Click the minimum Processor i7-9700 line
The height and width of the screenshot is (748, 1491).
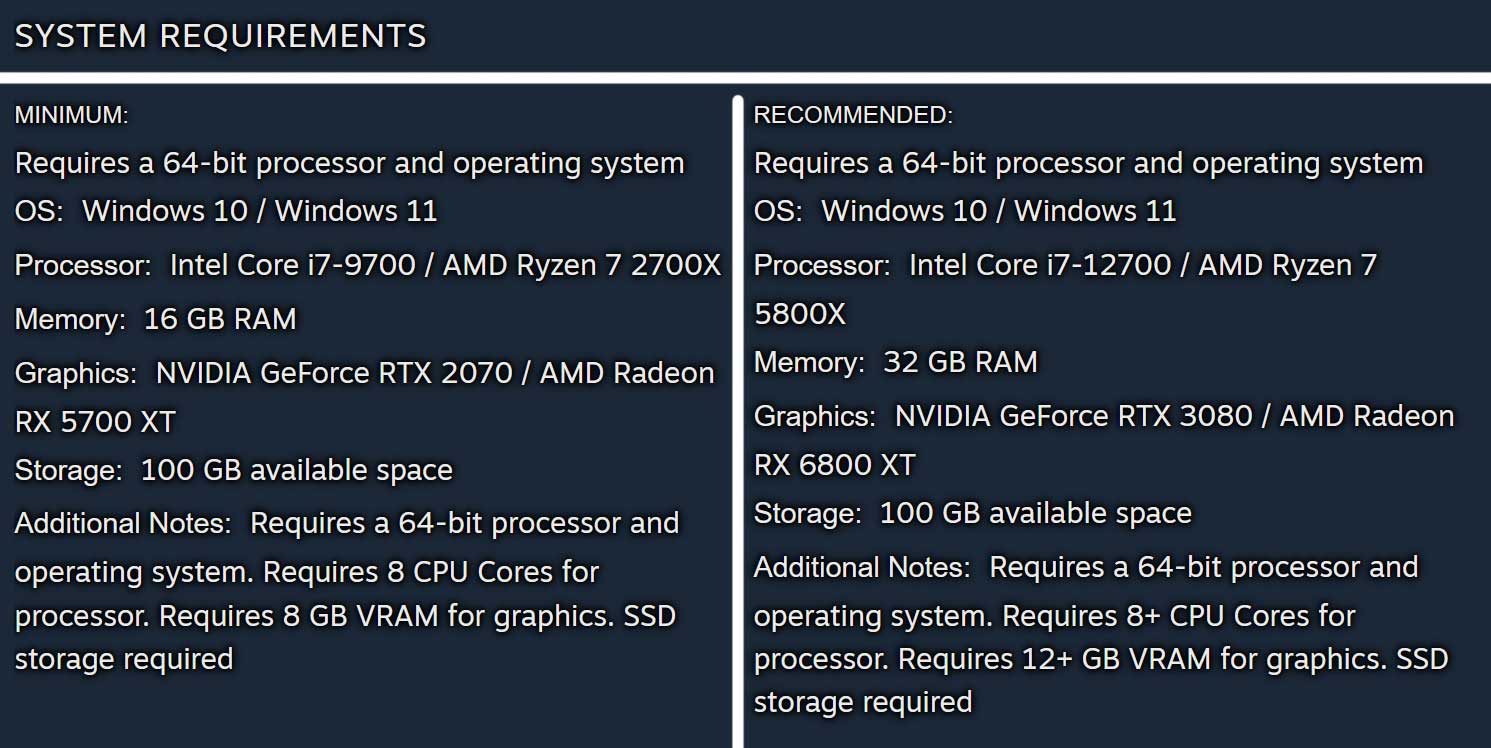click(x=368, y=266)
